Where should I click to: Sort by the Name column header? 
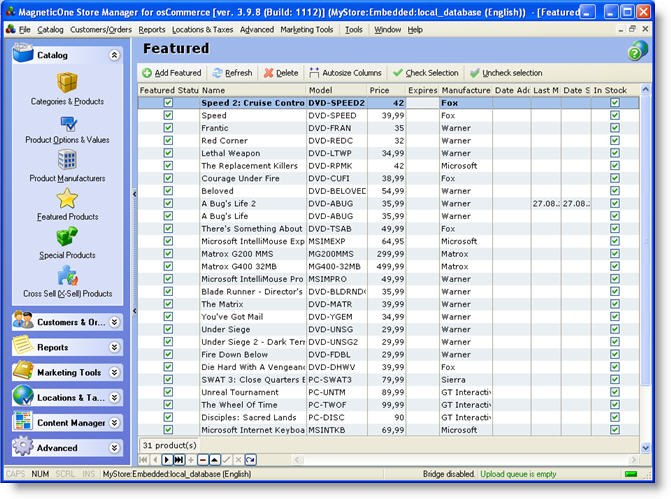pos(253,90)
